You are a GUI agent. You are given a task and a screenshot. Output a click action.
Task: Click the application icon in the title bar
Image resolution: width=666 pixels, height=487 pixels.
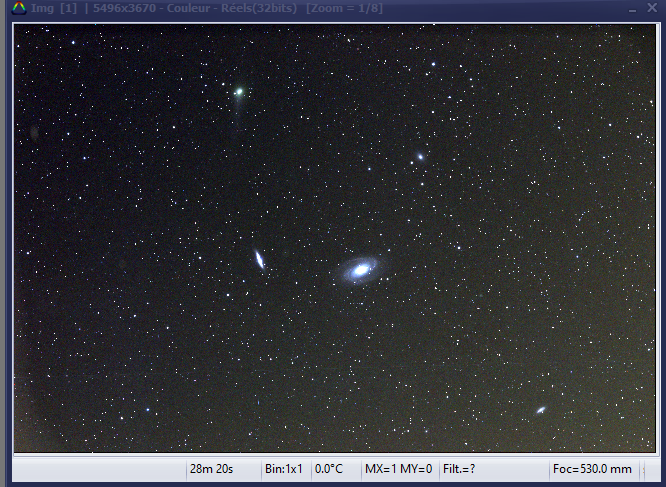18,9
